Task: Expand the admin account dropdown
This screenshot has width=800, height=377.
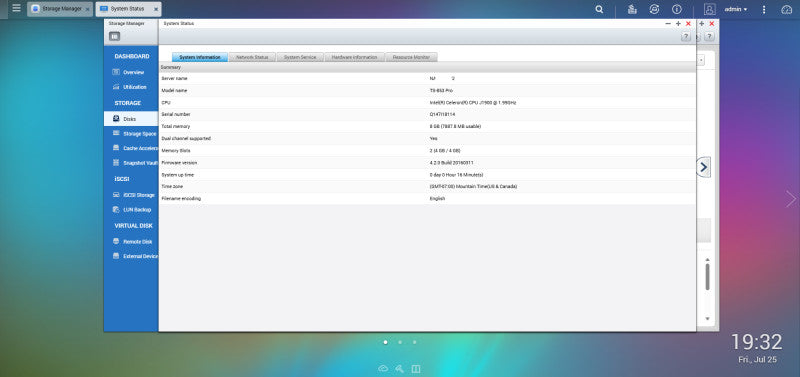Action: click(x=736, y=9)
